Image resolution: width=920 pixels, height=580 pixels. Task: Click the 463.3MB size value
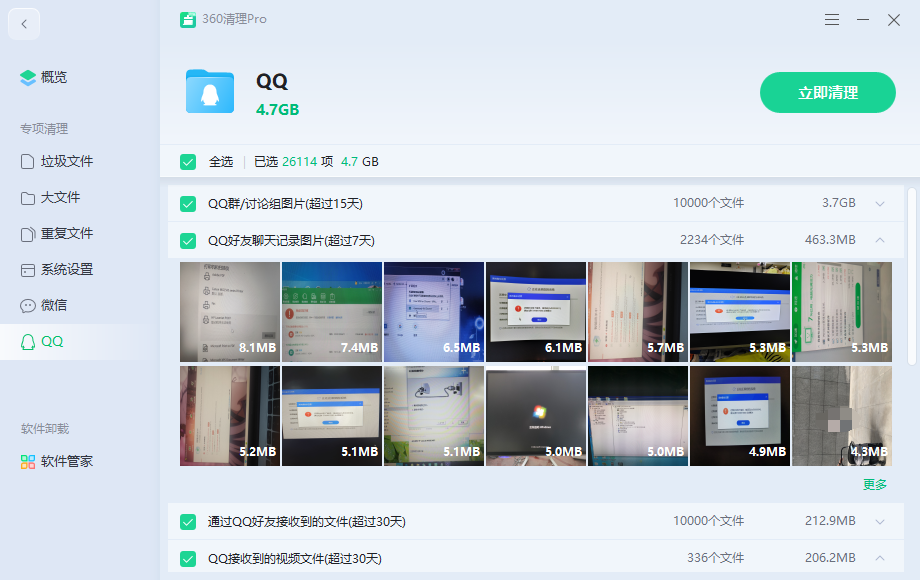click(x=830, y=240)
